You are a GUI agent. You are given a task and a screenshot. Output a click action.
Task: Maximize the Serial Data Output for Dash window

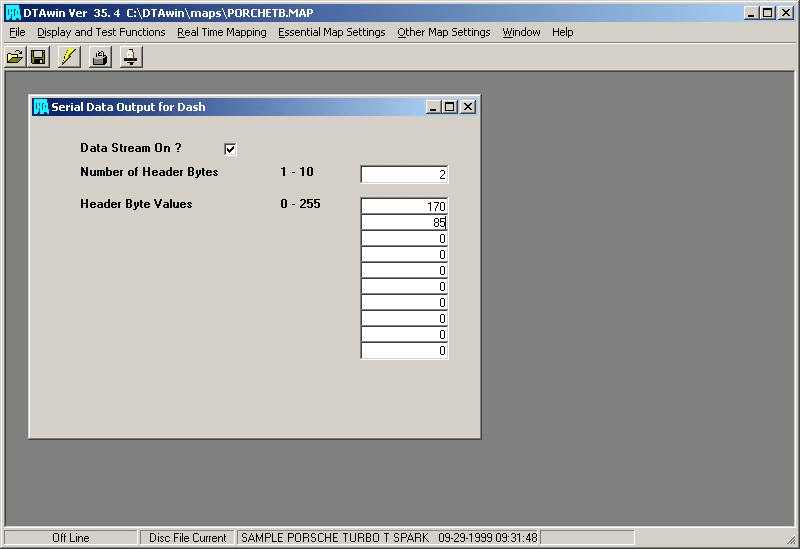pyautogui.click(x=449, y=107)
